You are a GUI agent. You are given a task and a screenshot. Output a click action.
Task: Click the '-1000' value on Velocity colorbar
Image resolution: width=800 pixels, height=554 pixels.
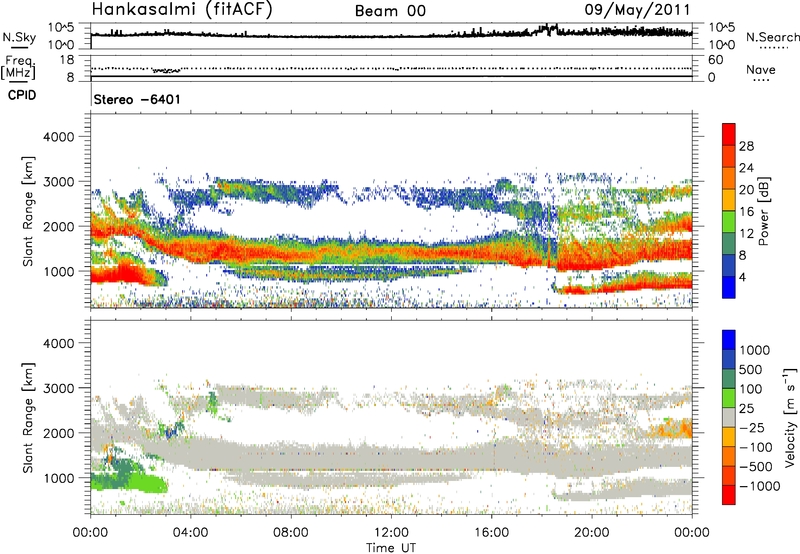click(x=760, y=486)
